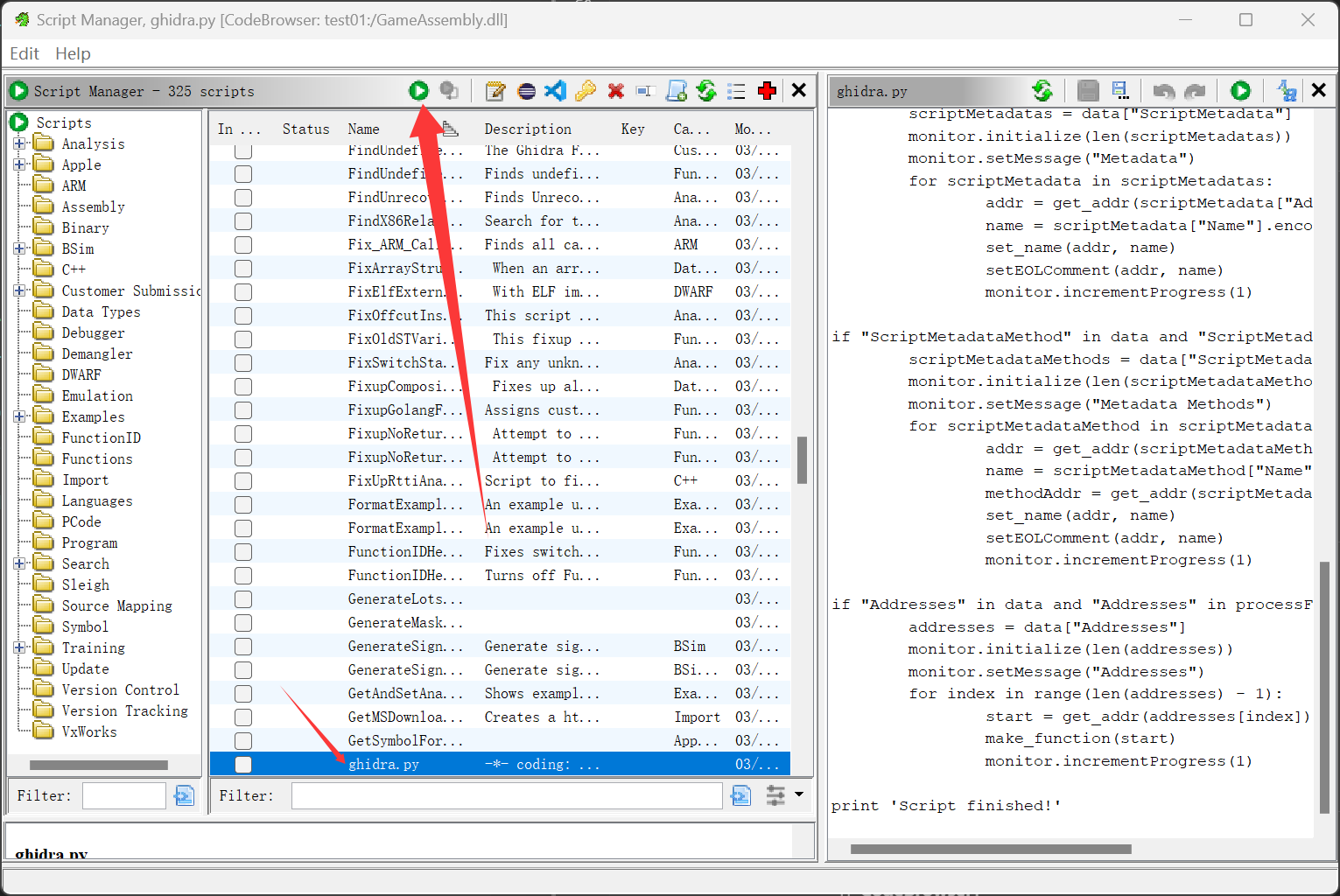Open the table filter dropdown arrow
Screen dimensions: 1340x896
(799, 794)
